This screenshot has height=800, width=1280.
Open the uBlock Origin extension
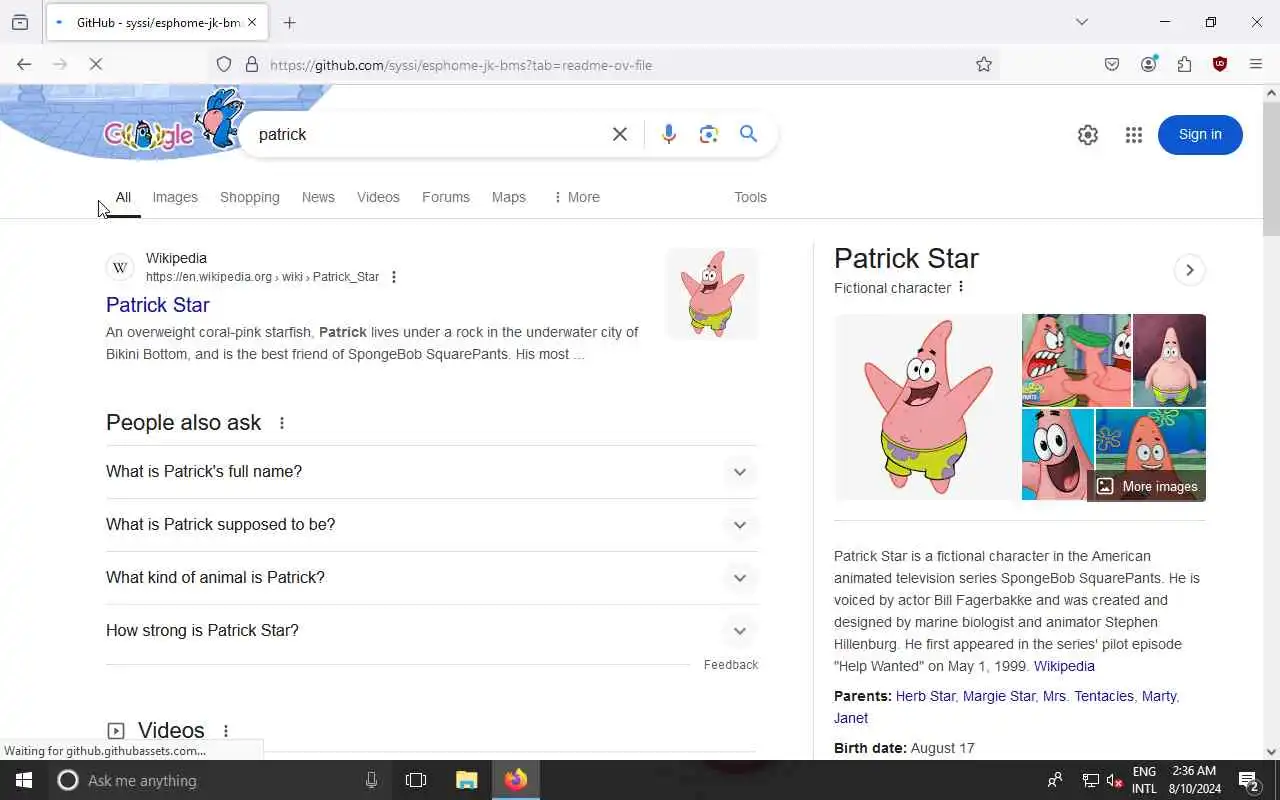(1220, 65)
